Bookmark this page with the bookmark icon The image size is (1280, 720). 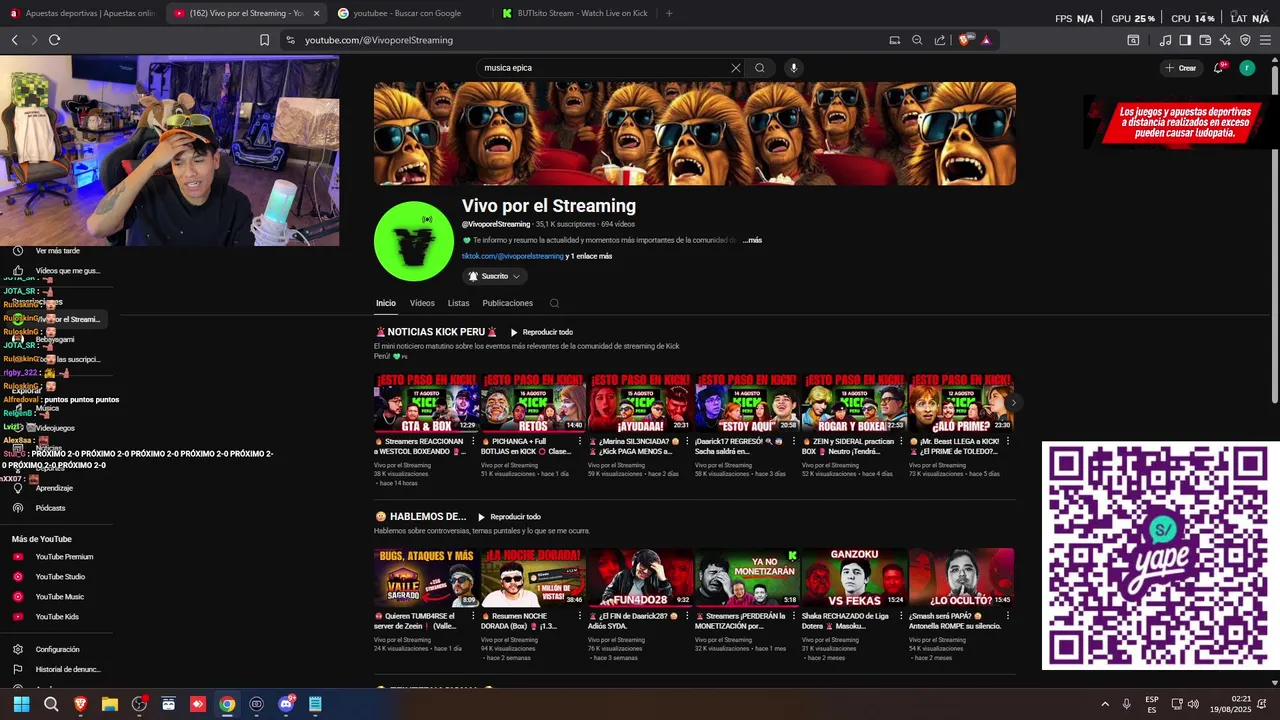tap(264, 40)
